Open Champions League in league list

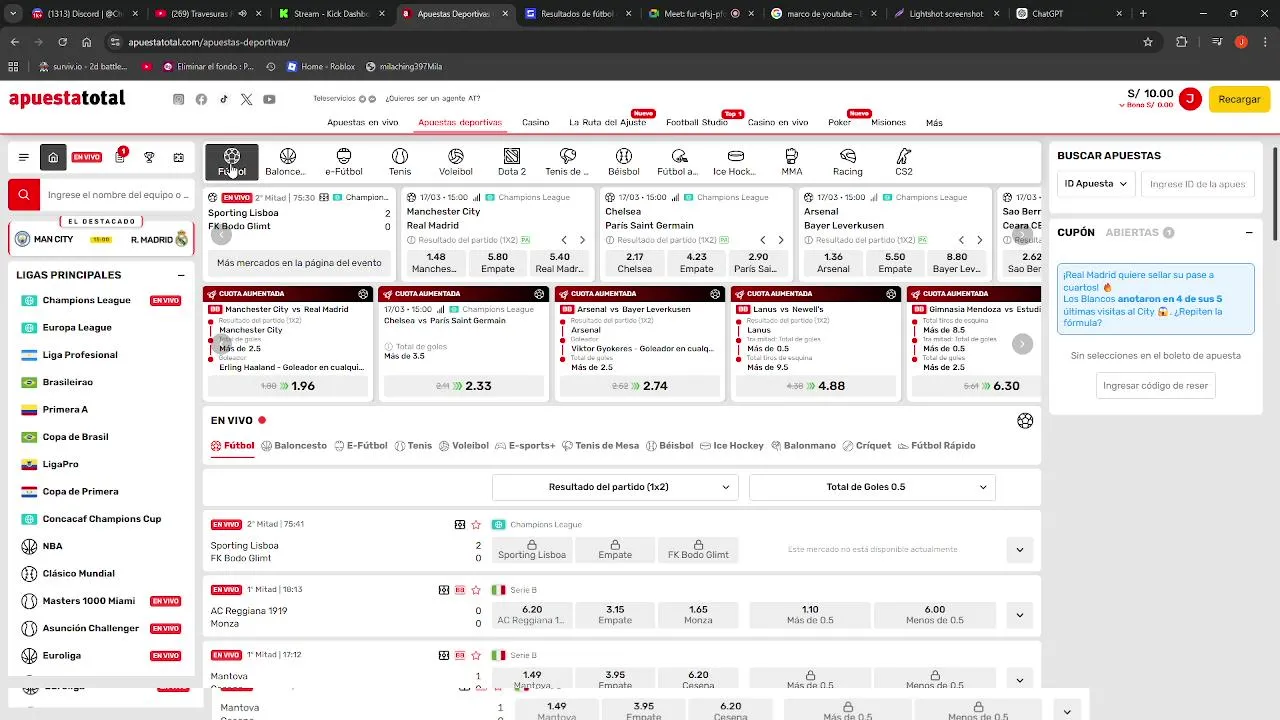pyautogui.click(x=86, y=300)
